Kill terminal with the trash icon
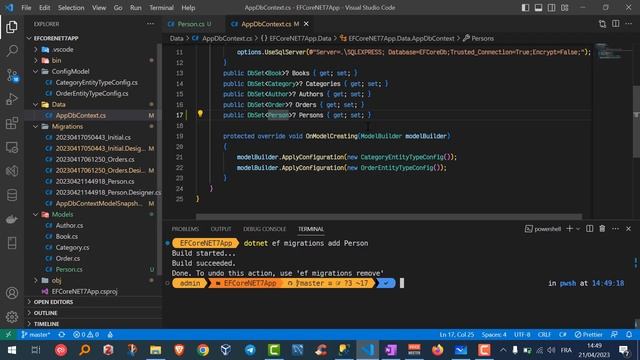640x360 pixels. pyautogui.click(x=602, y=229)
